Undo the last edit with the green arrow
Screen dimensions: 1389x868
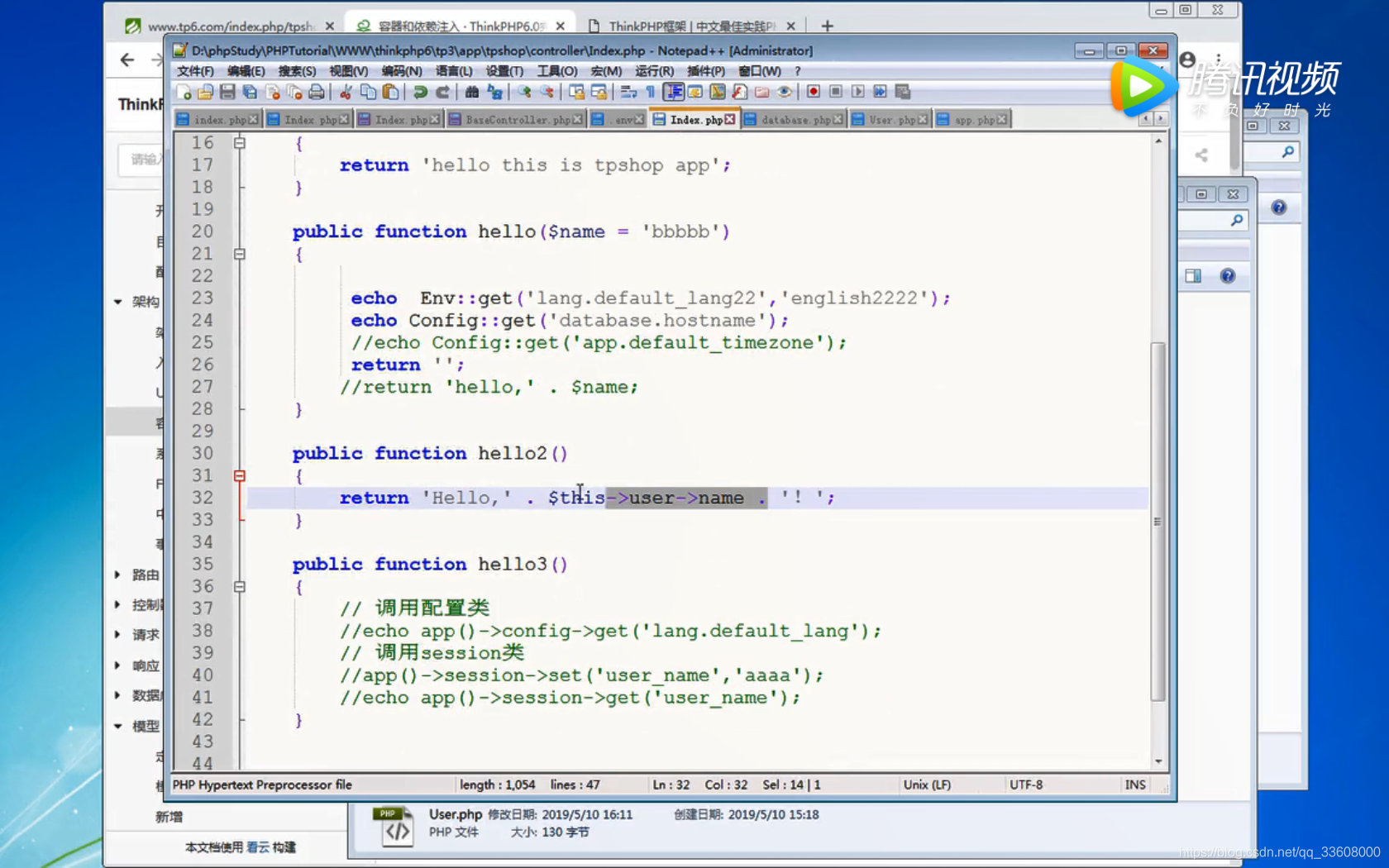coord(420,92)
